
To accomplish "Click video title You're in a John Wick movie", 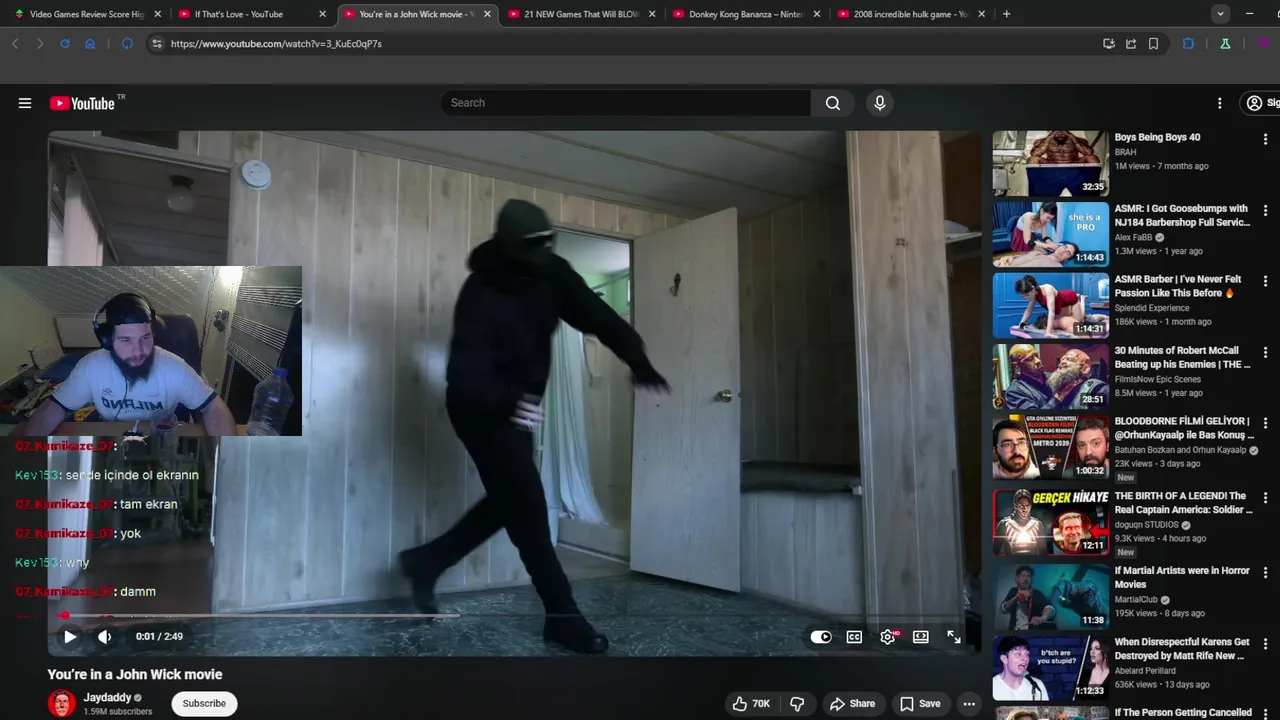I will coord(135,675).
